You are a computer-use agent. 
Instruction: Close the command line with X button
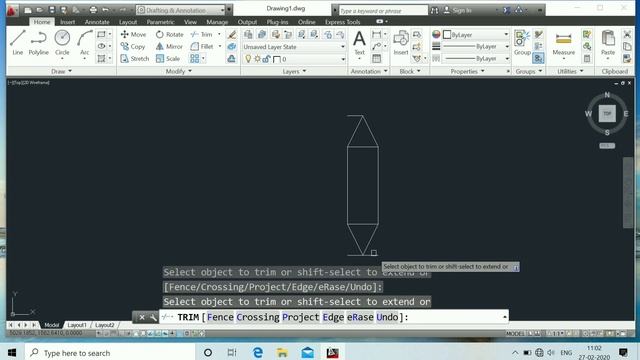click(x=142, y=317)
